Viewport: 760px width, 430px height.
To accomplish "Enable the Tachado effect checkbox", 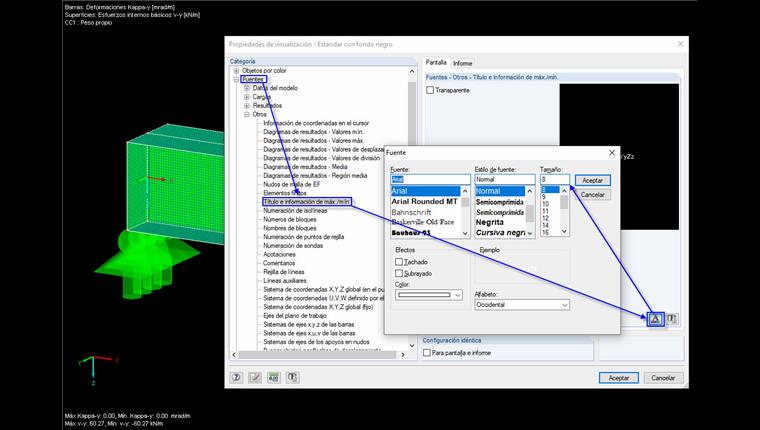I will click(399, 262).
